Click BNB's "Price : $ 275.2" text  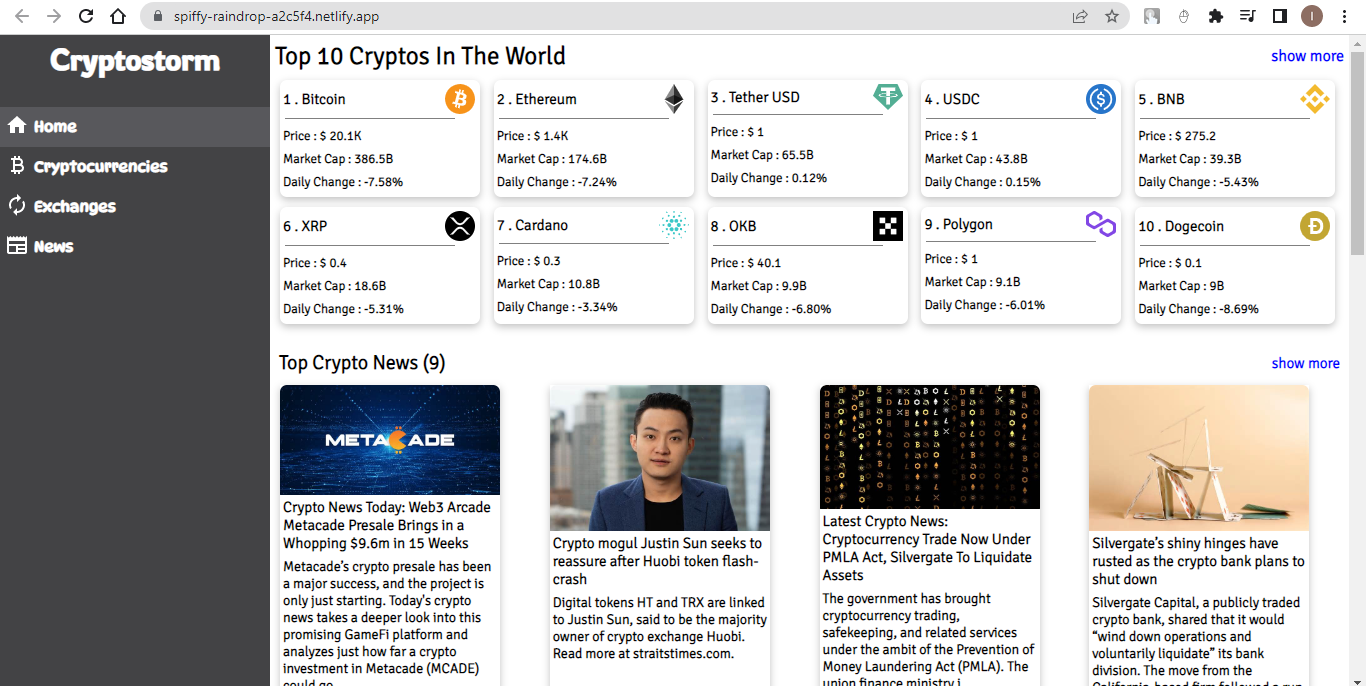pyautogui.click(x=1177, y=136)
